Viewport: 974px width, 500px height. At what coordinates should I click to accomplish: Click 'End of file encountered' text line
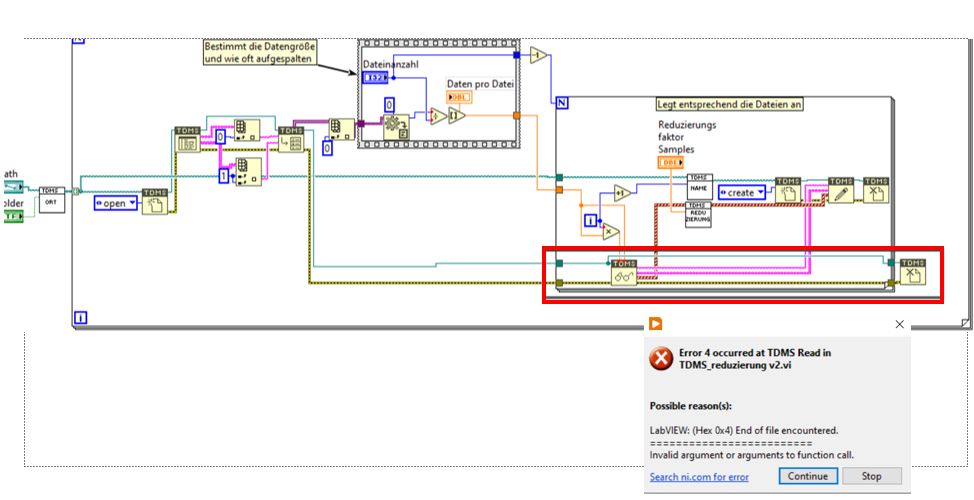[x=744, y=430]
